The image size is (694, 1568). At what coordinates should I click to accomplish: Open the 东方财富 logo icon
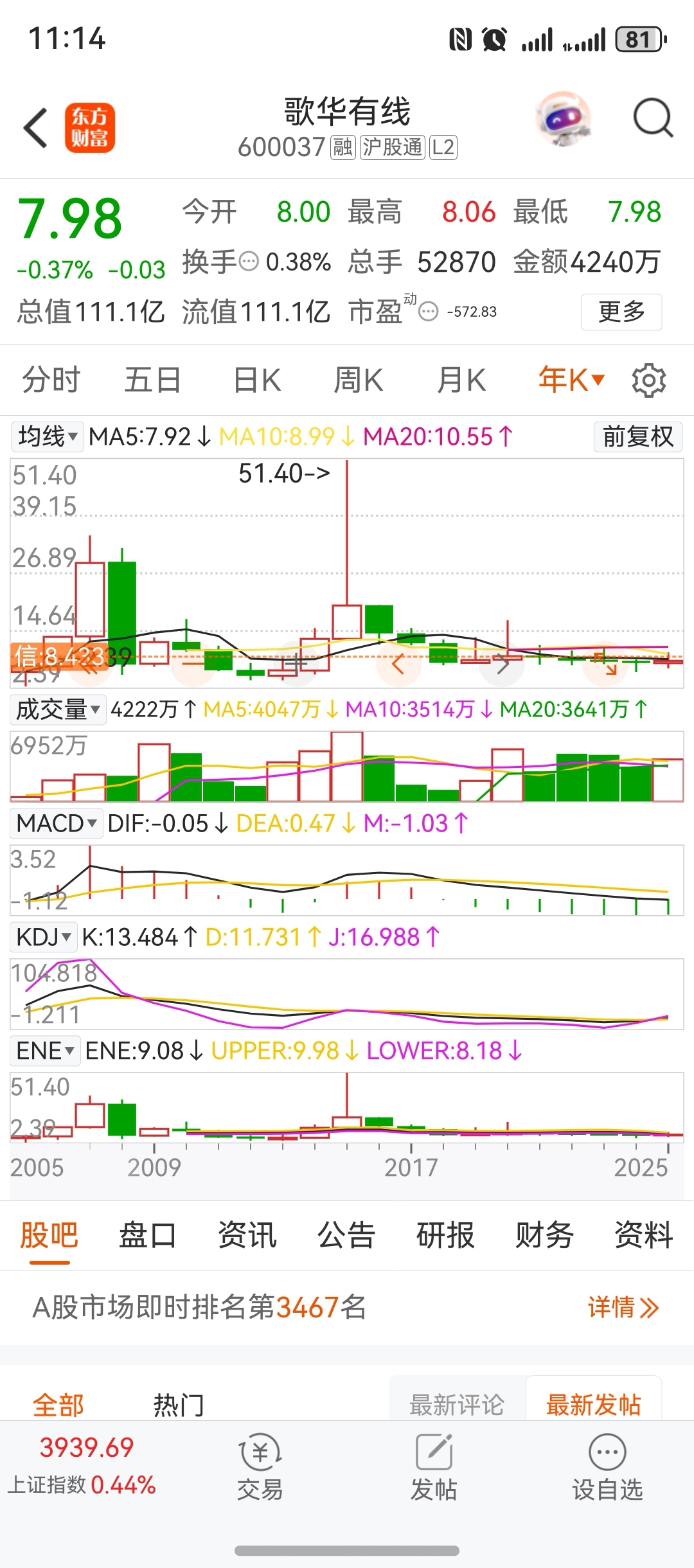pyautogui.click(x=89, y=128)
